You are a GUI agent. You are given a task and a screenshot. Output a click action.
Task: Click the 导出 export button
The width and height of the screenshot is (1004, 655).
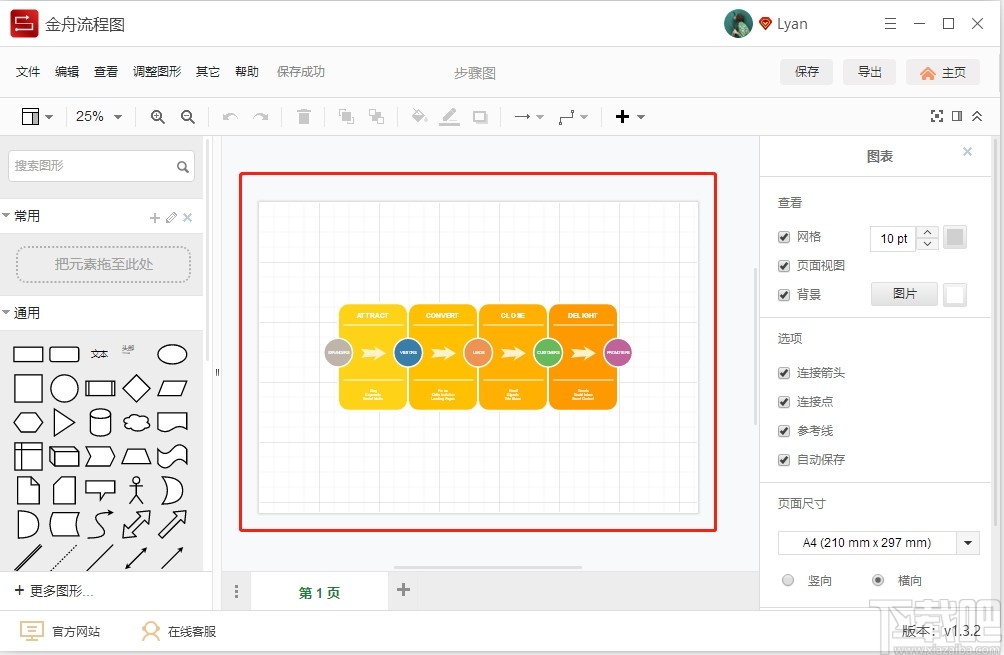[x=869, y=71]
